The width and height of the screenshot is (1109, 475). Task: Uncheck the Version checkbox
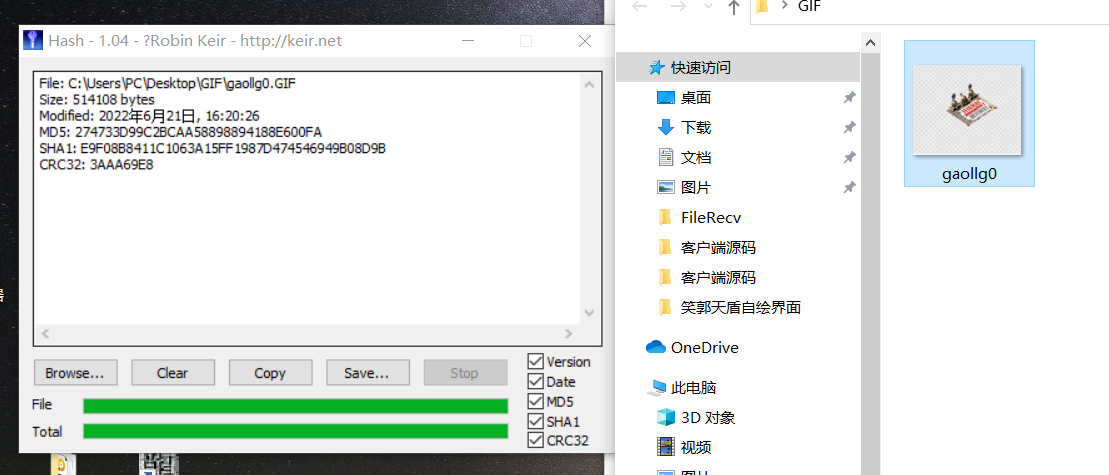535,361
